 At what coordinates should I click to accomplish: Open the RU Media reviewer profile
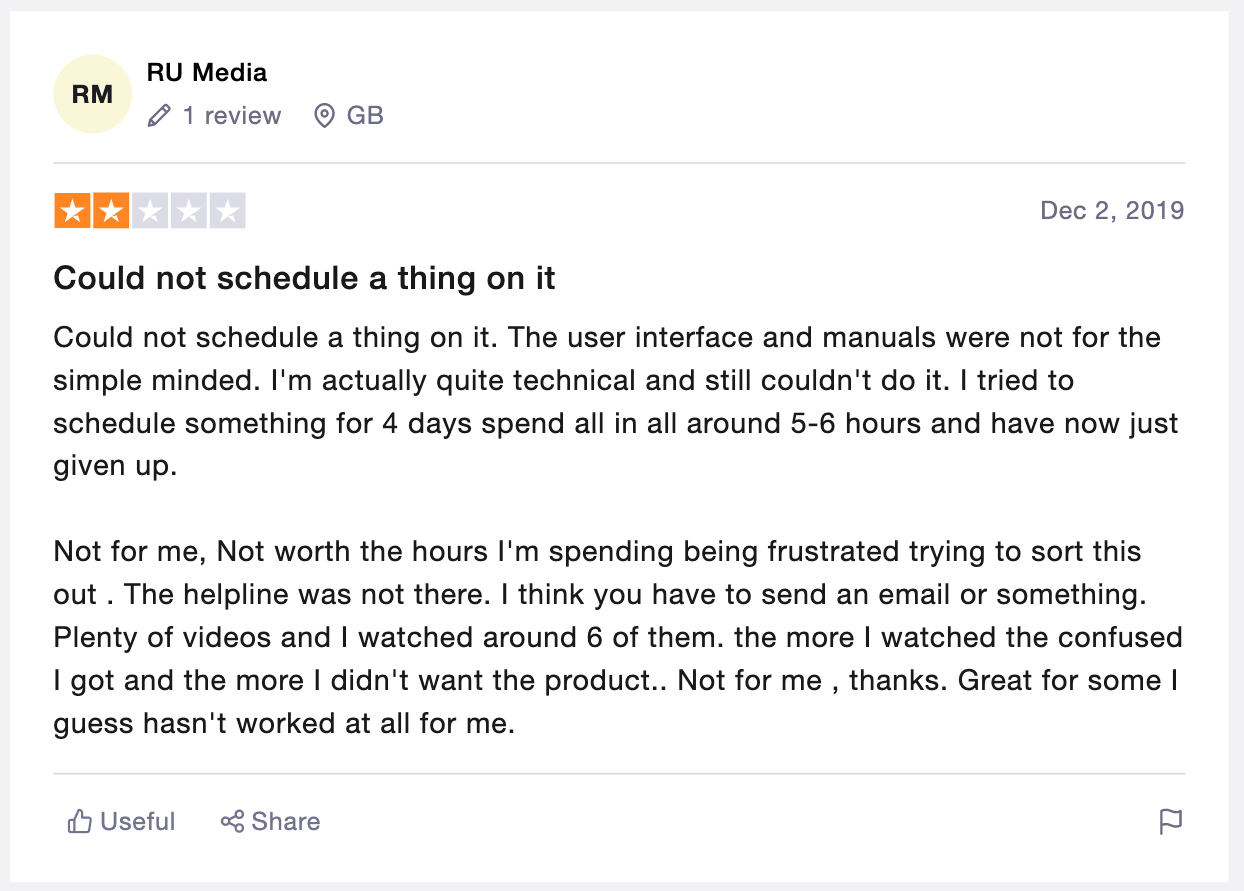pyautogui.click(x=207, y=73)
